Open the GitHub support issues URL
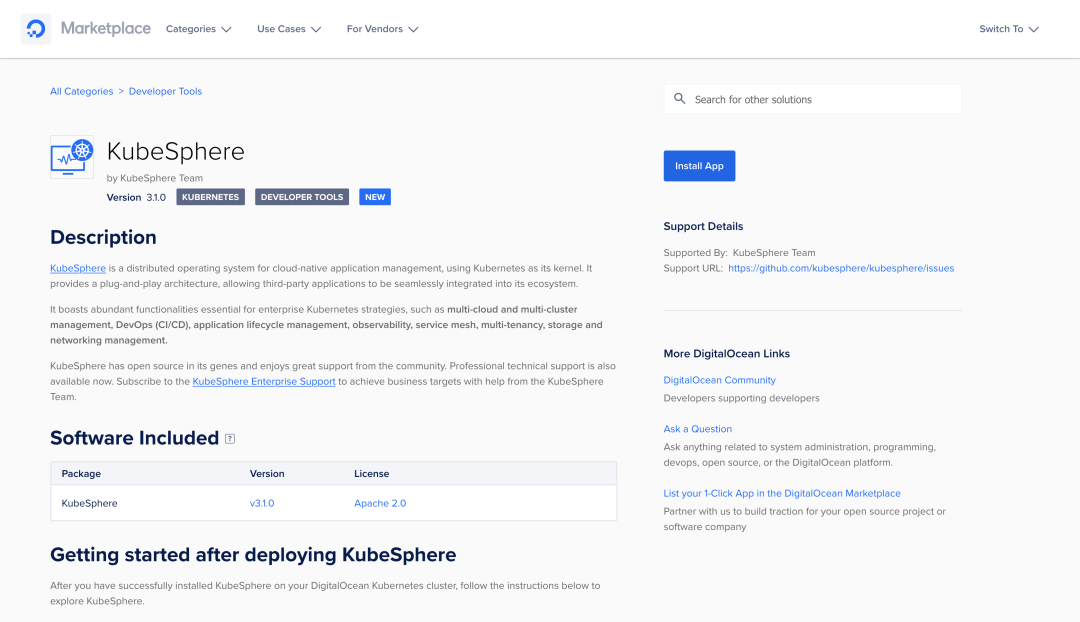Viewport: 1080px width, 622px height. (841, 268)
